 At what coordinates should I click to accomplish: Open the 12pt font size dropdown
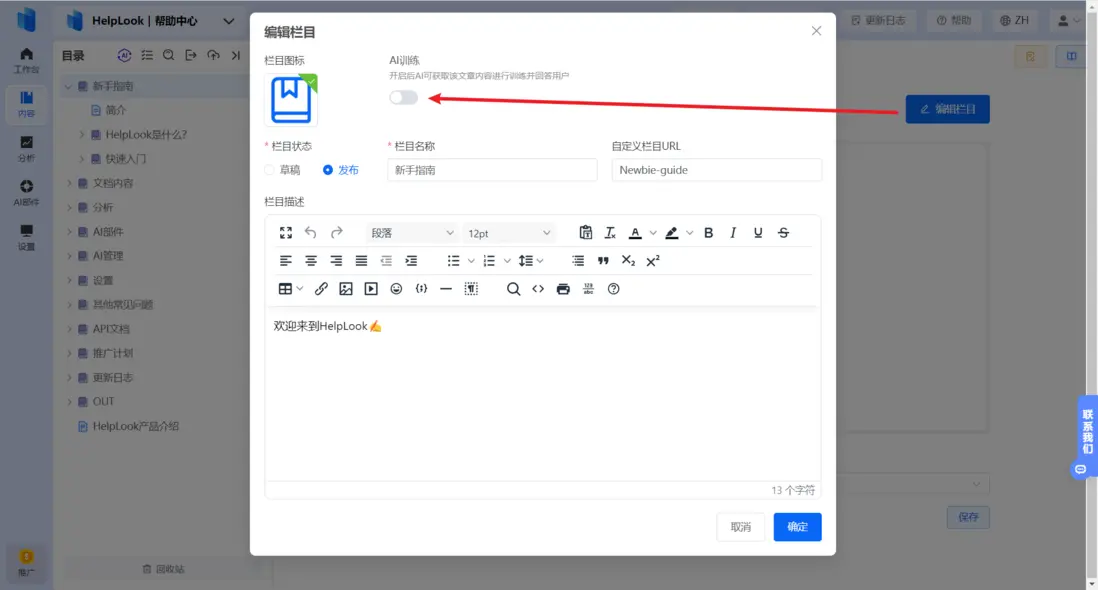click(x=509, y=233)
